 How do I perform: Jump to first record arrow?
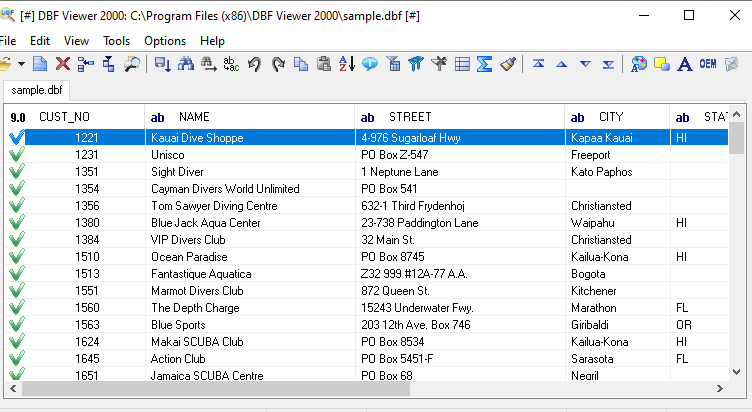[539, 63]
